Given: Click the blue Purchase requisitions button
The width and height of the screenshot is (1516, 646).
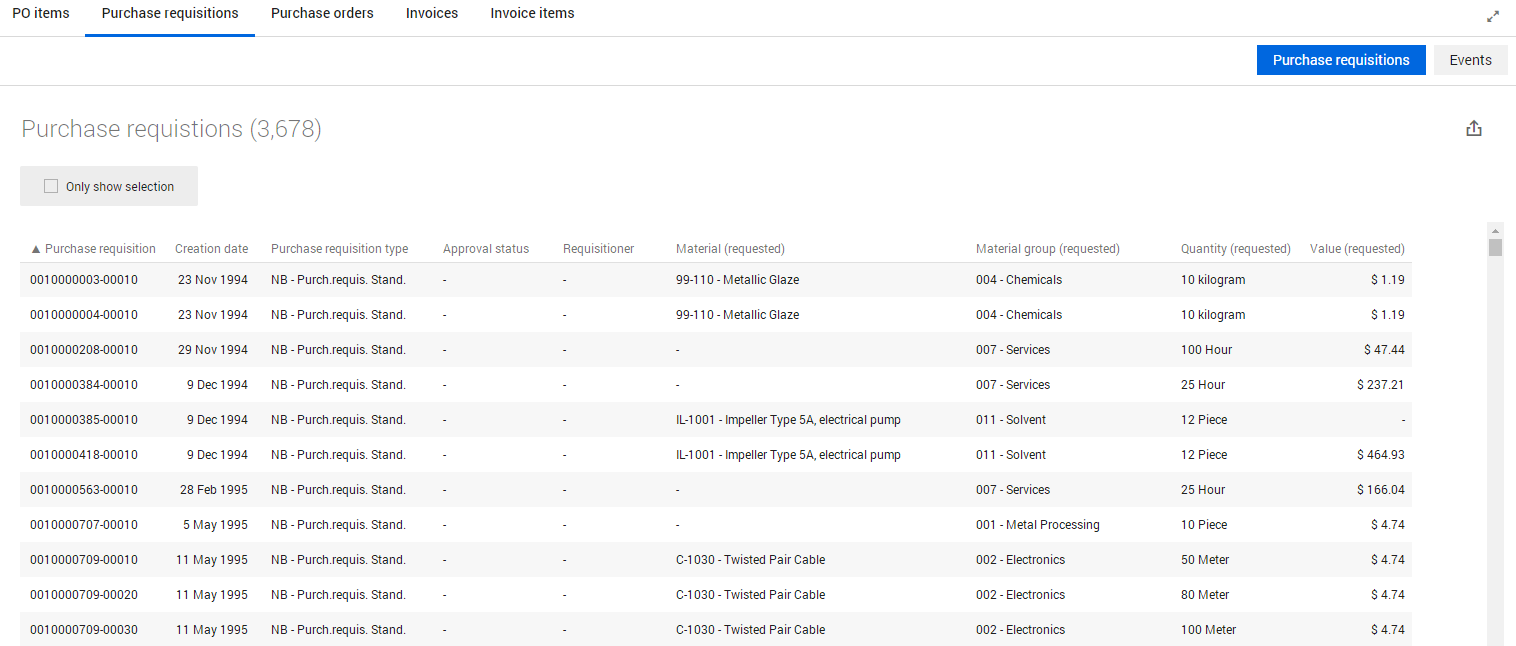Looking at the screenshot, I should click(x=1340, y=60).
